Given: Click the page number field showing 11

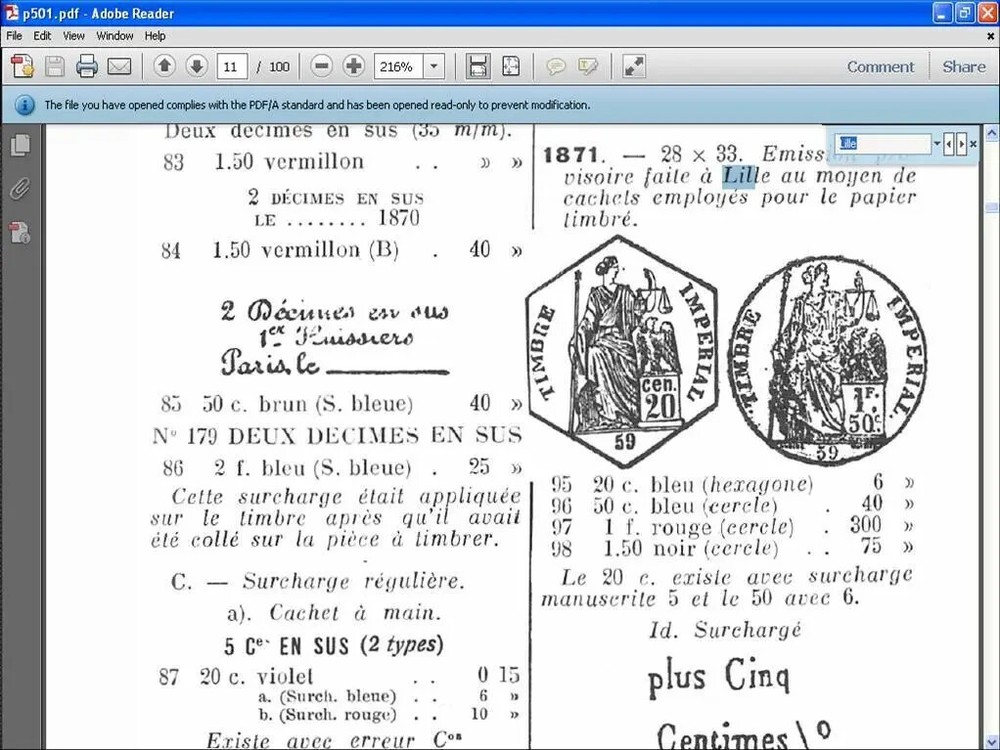Looking at the screenshot, I should (x=232, y=67).
